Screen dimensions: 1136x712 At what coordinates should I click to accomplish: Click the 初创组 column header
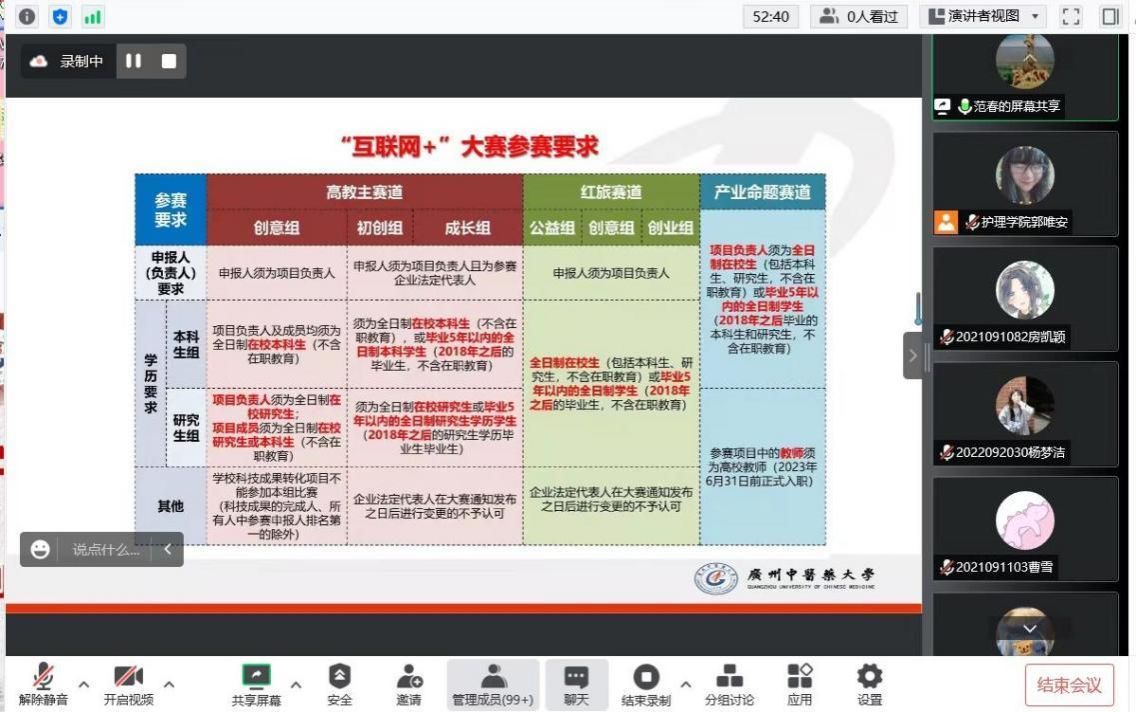[x=380, y=227]
